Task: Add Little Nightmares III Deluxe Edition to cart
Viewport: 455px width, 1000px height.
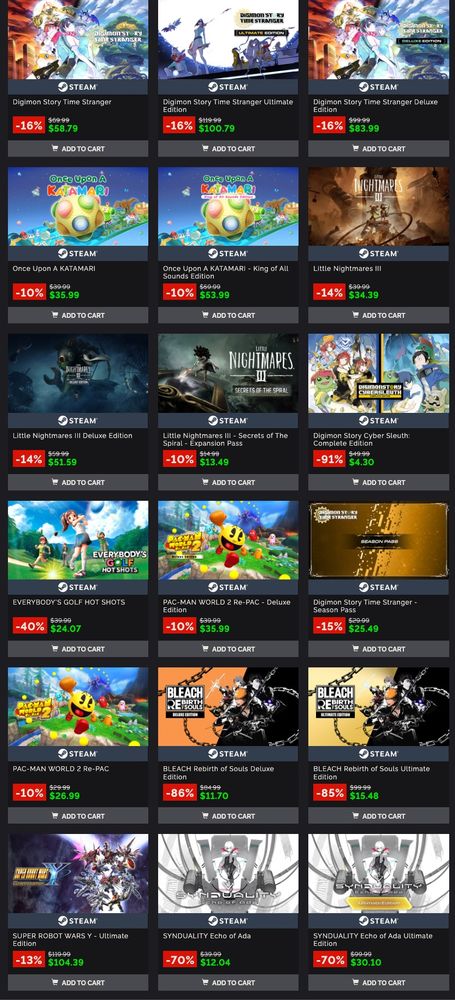Action: point(78,482)
